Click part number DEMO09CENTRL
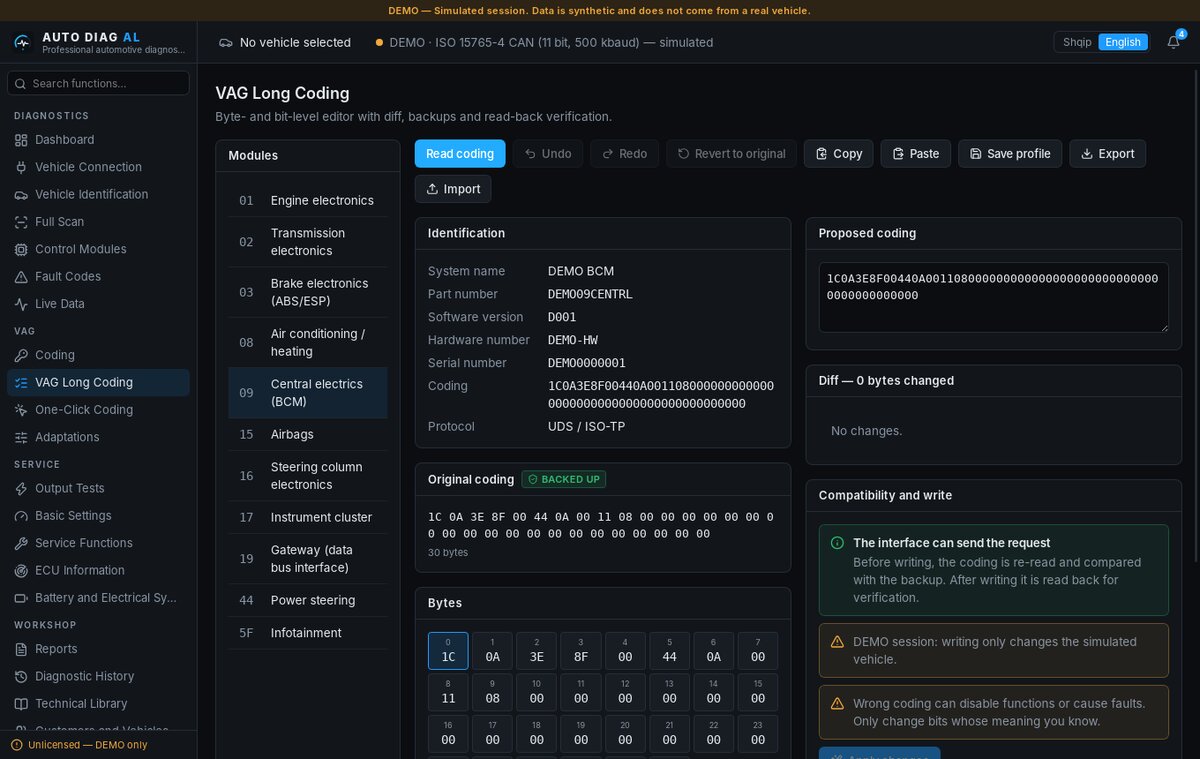 click(590, 294)
